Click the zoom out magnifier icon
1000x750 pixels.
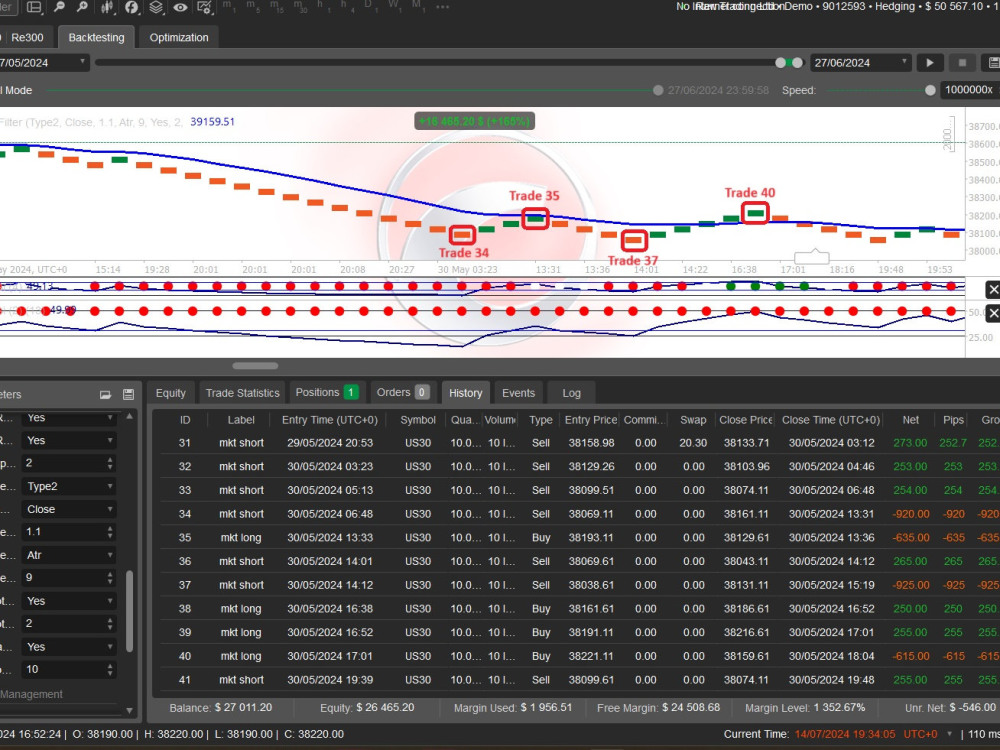pyautogui.click(x=58, y=7)
